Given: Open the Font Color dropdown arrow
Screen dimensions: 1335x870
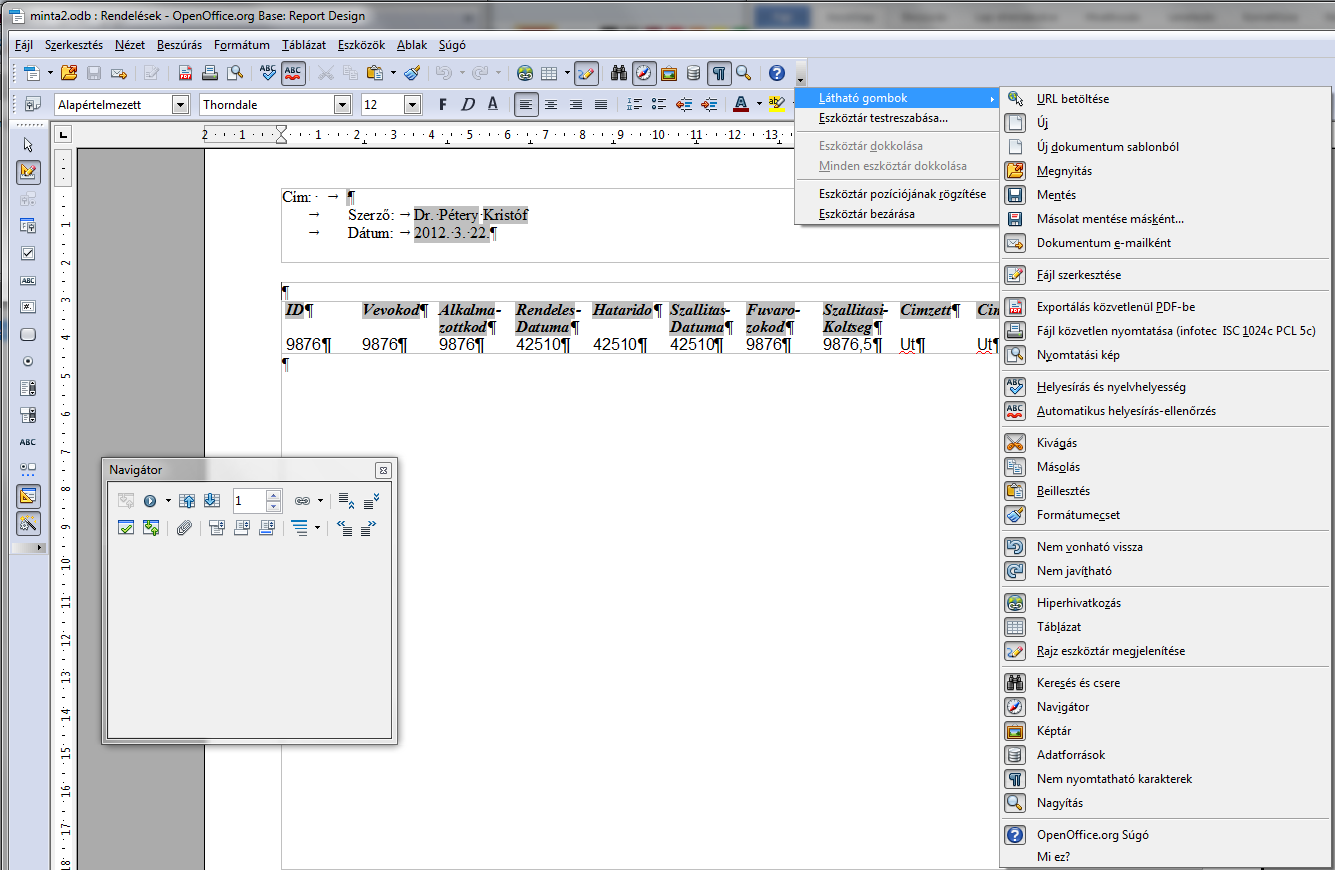Looking at the screenshot, I should (759, 104).
